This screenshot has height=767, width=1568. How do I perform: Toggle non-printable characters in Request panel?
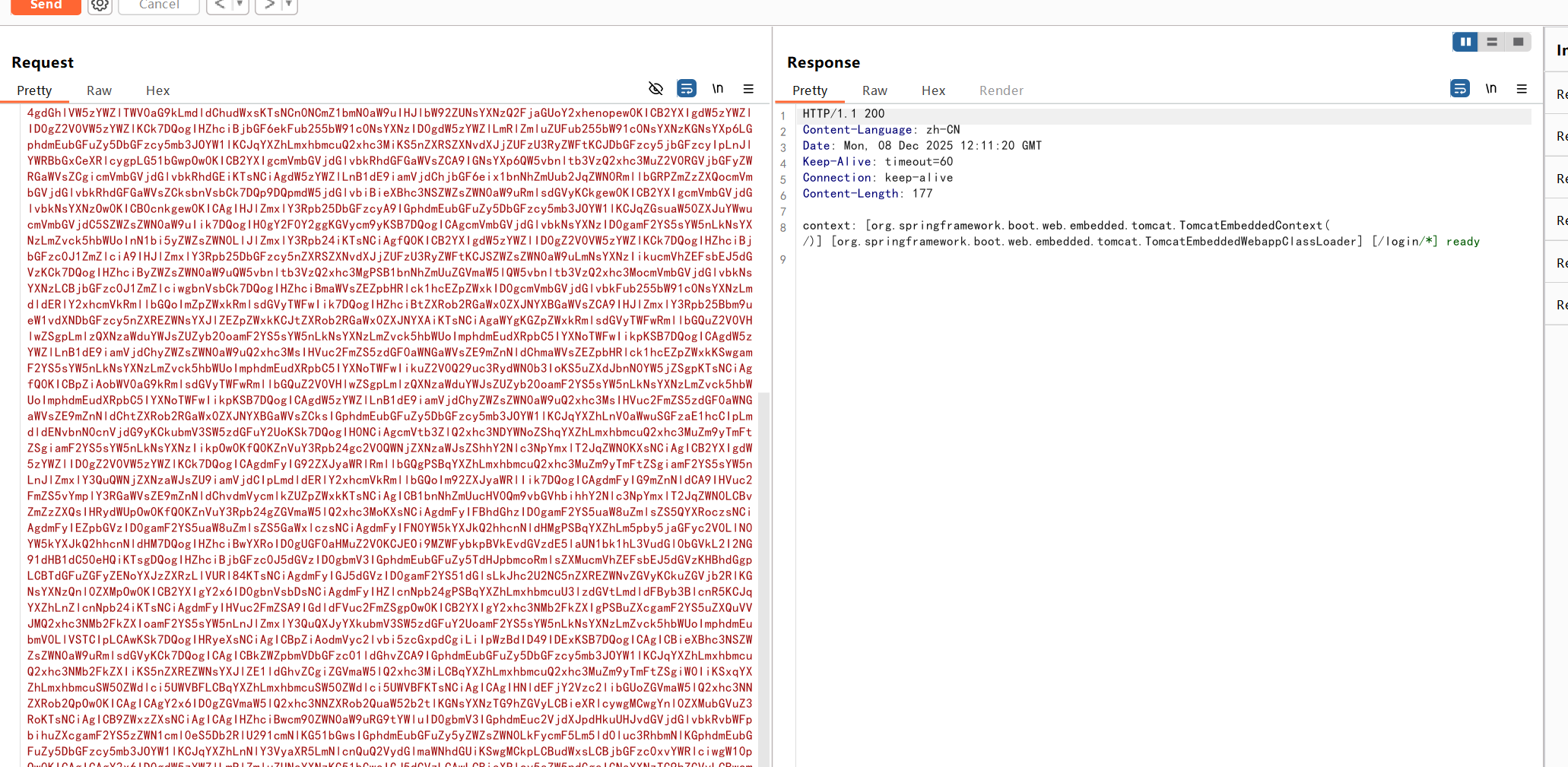[x=717, y=89]
